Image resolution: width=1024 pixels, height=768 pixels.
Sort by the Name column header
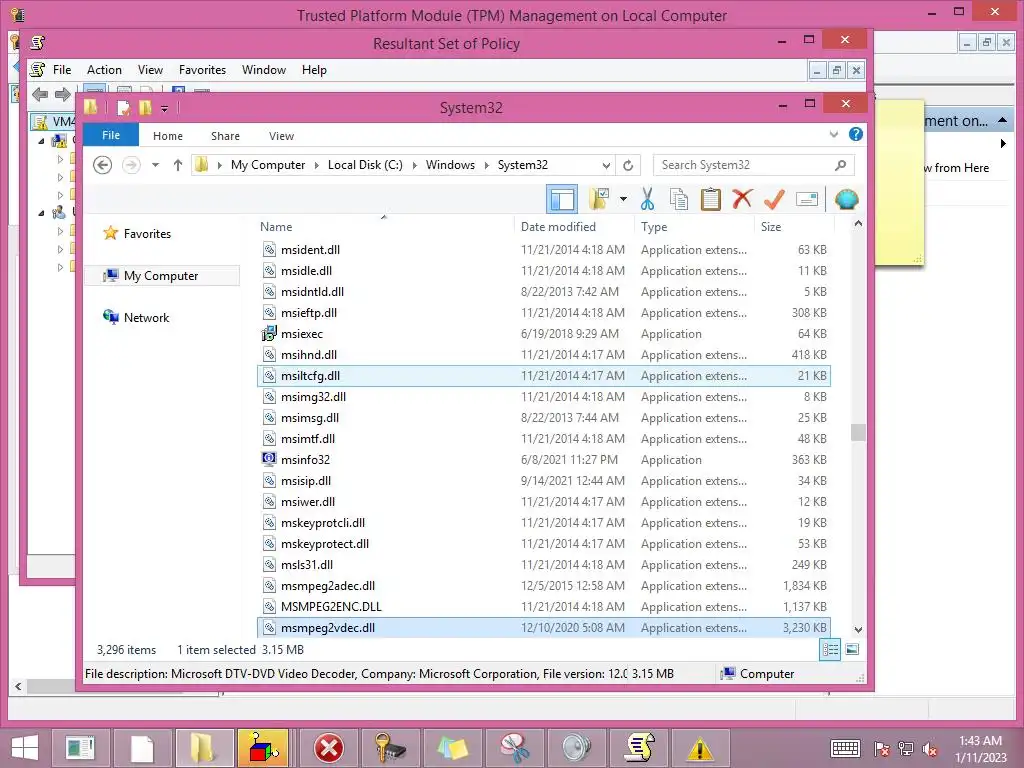(x=276, y=227)
